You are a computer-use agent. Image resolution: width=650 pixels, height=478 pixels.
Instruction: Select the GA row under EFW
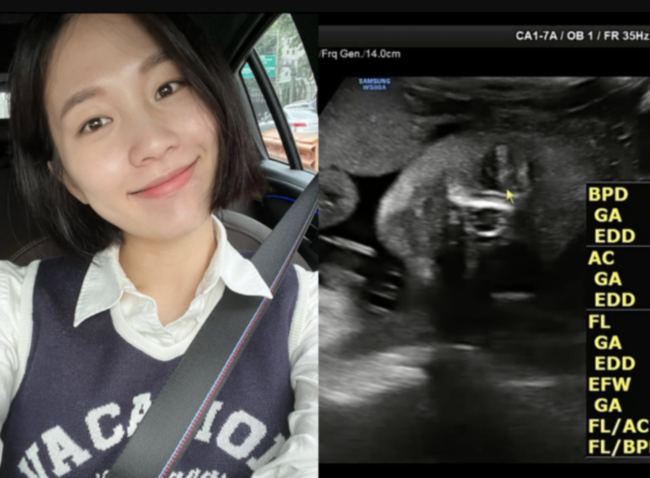click(608, 405)
